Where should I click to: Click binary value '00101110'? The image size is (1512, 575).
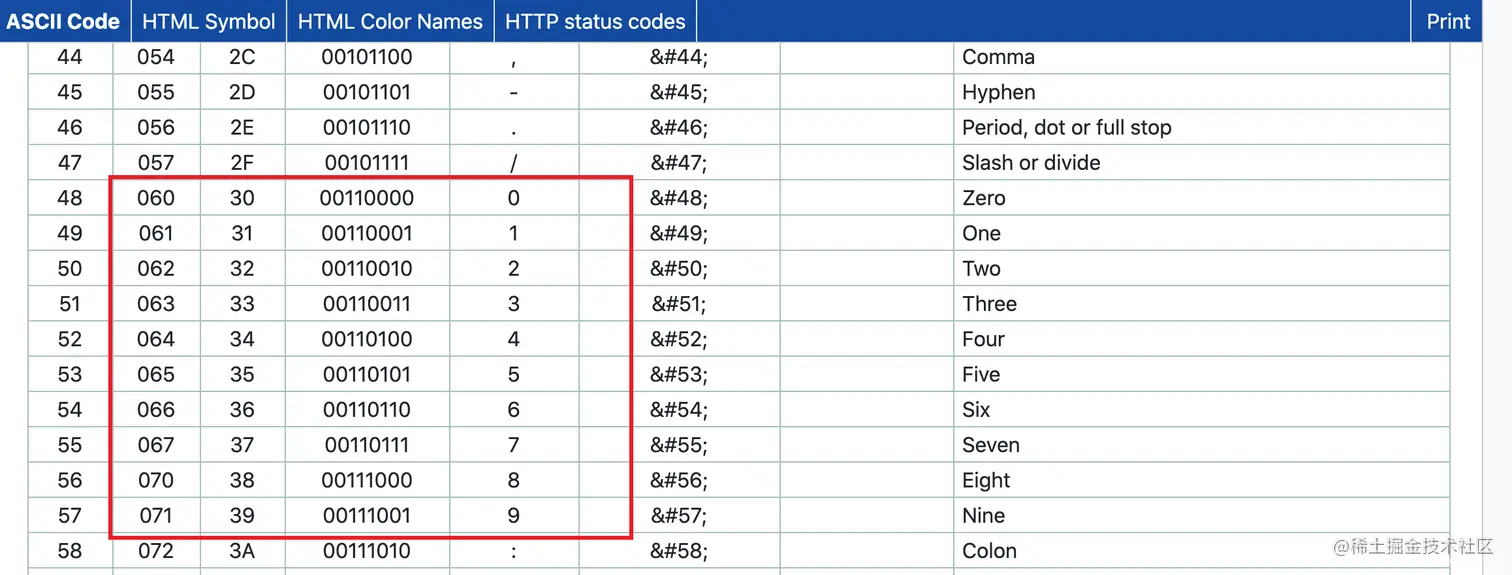pos(367,127)
